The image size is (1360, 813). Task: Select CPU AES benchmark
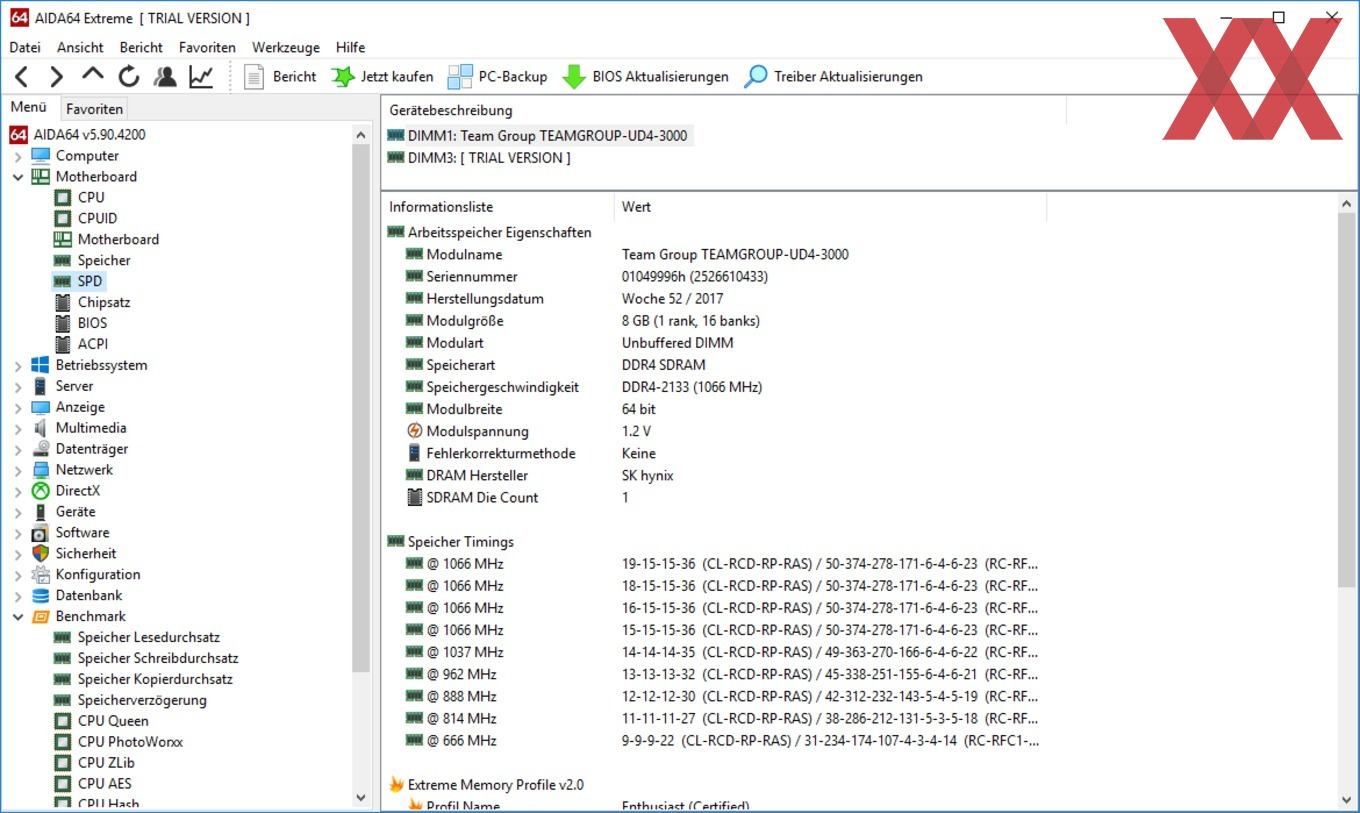[x=104, y=784]
